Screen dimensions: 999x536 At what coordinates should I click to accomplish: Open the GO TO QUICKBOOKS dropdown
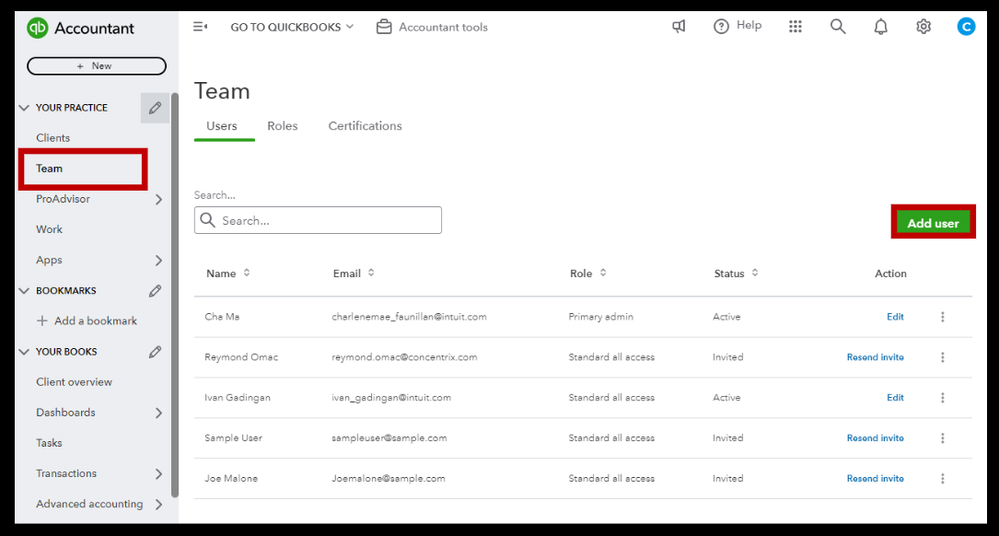292,27
